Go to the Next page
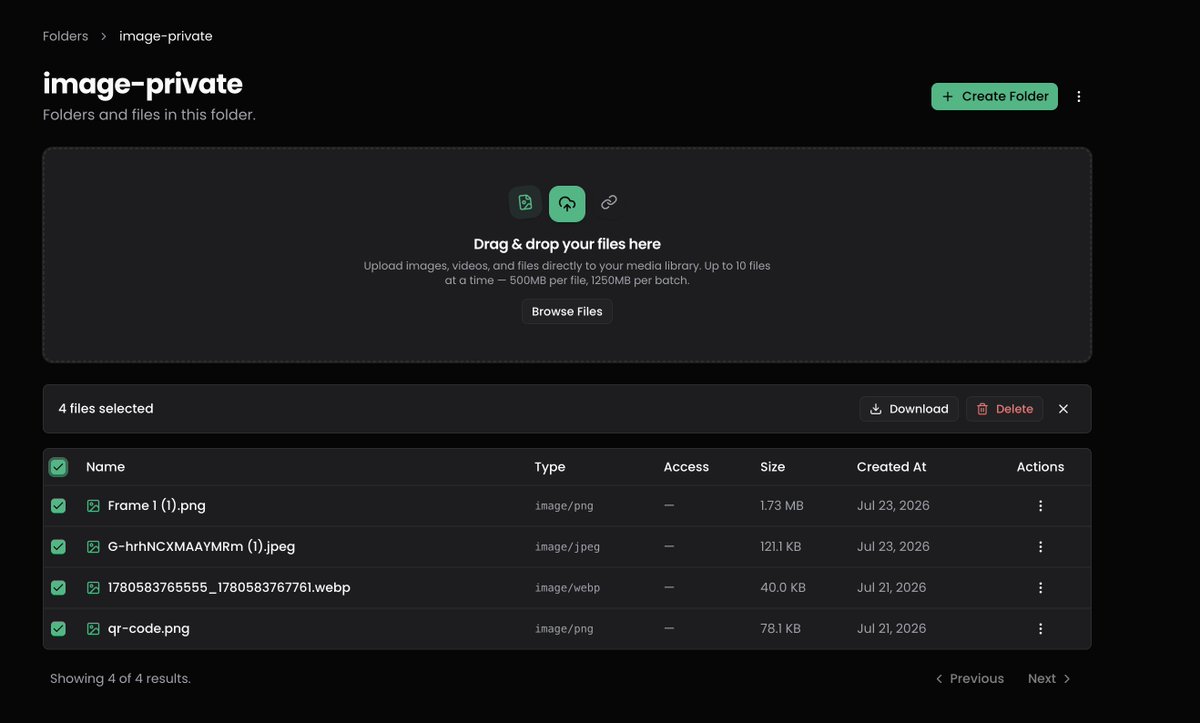The width and height of the screenshot is (1200, 723). point(1049,679)
